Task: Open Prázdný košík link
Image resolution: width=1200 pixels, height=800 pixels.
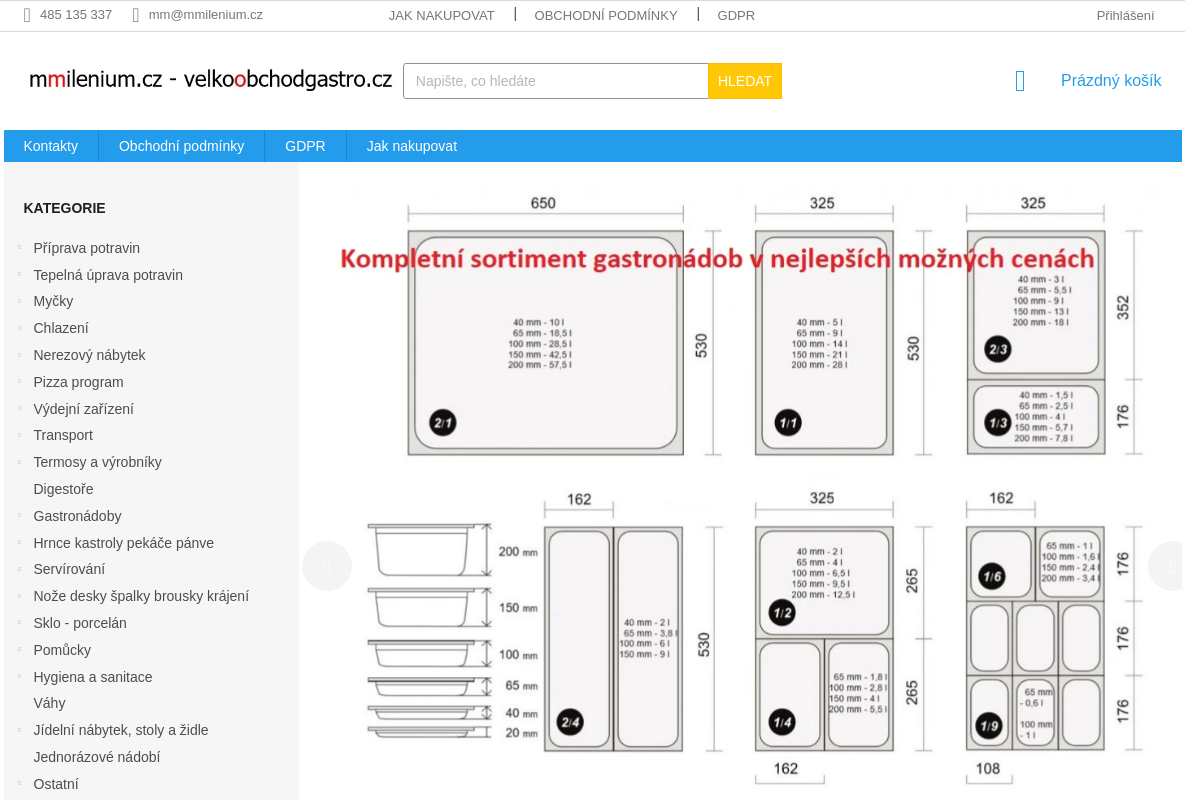Action: pyautogui.click(x=1111, y=80)
